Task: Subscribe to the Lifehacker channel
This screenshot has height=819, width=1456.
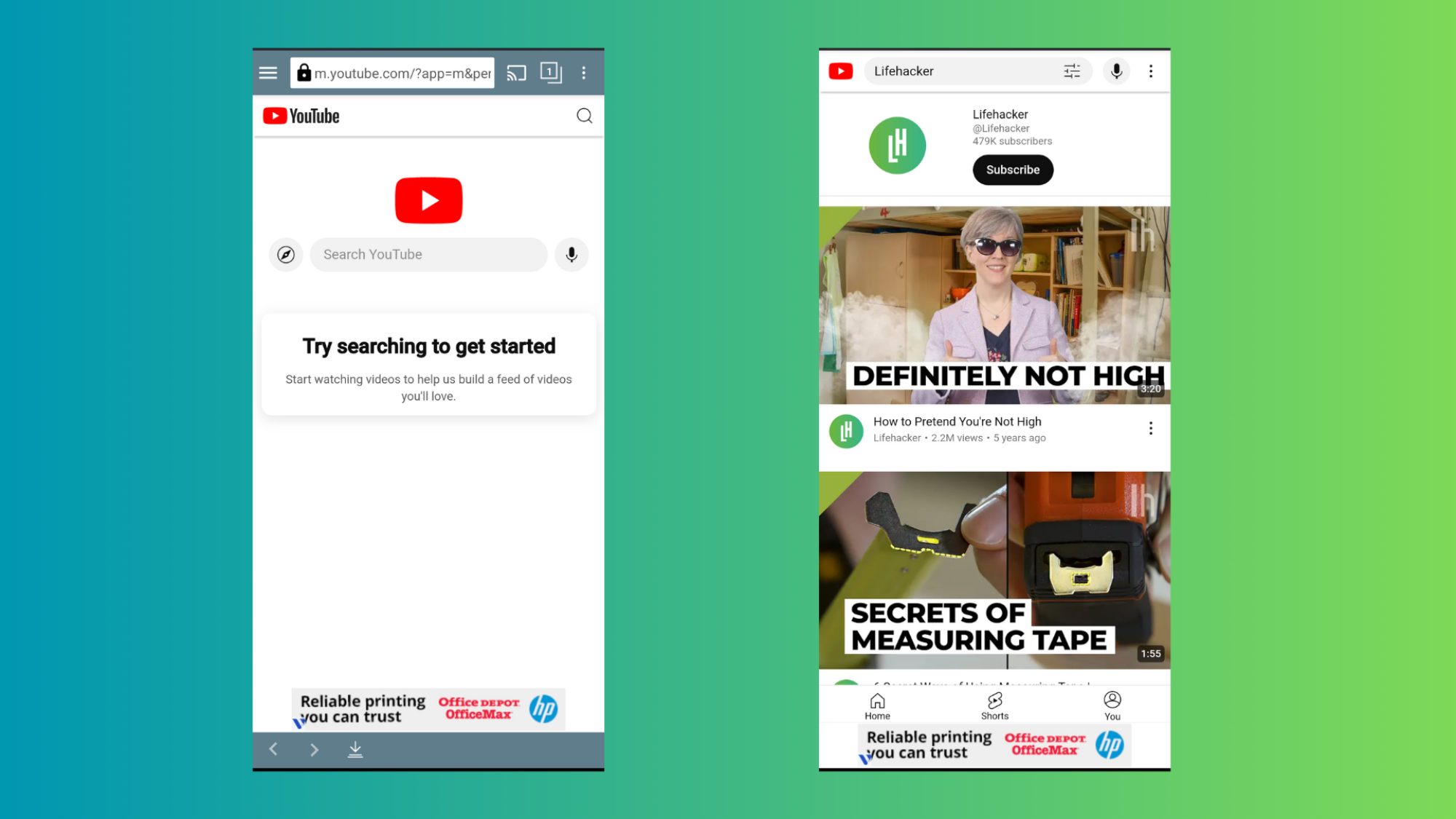Action: (x=1012, y=169)
